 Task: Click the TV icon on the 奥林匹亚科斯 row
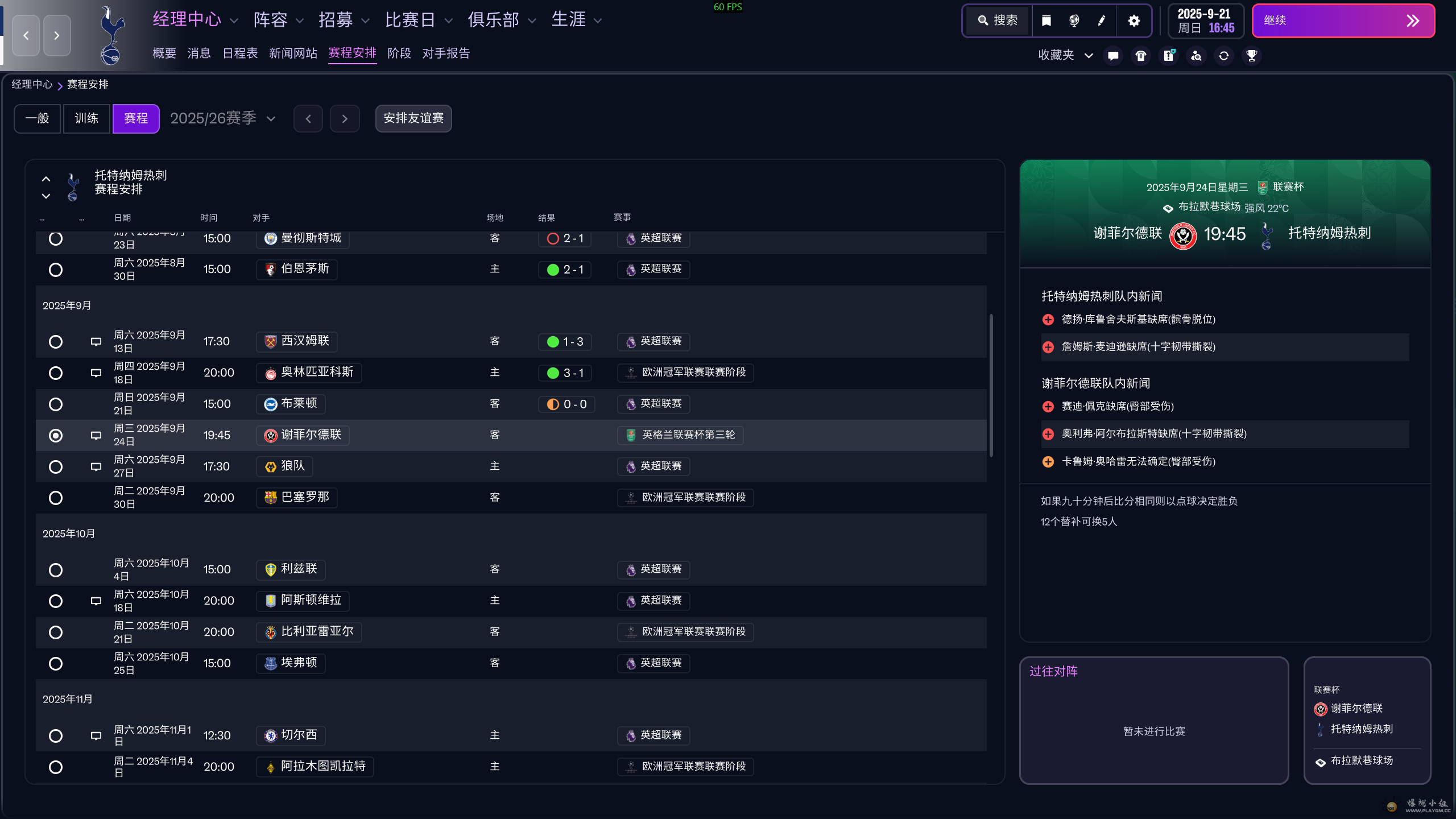pyautogui.click(x=96, y=373)
